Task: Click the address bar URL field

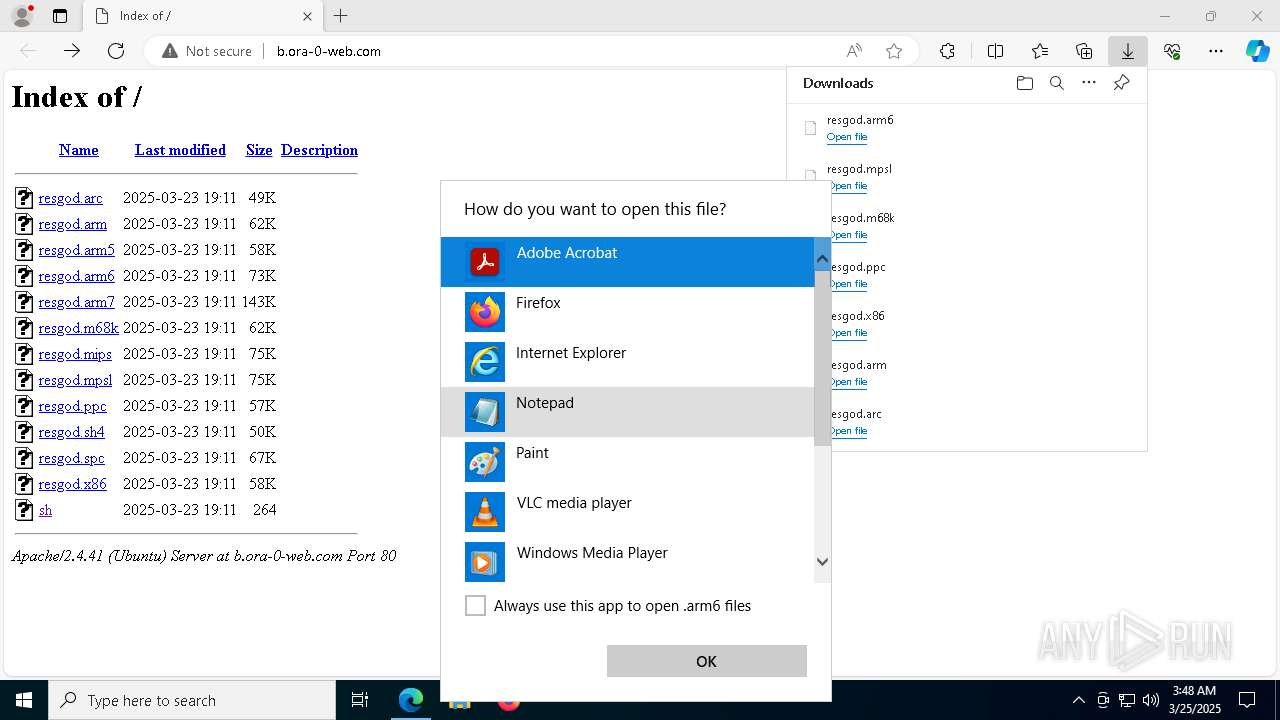Action: [550, 51]
